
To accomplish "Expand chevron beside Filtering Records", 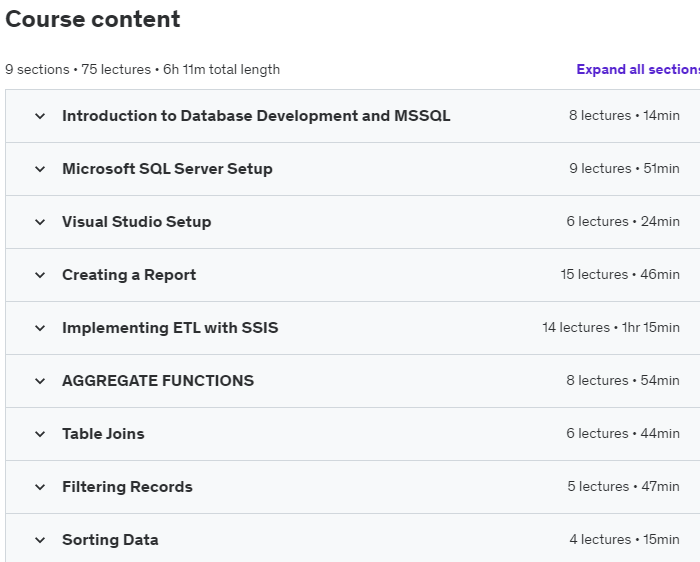I will [x=40, y=487].
